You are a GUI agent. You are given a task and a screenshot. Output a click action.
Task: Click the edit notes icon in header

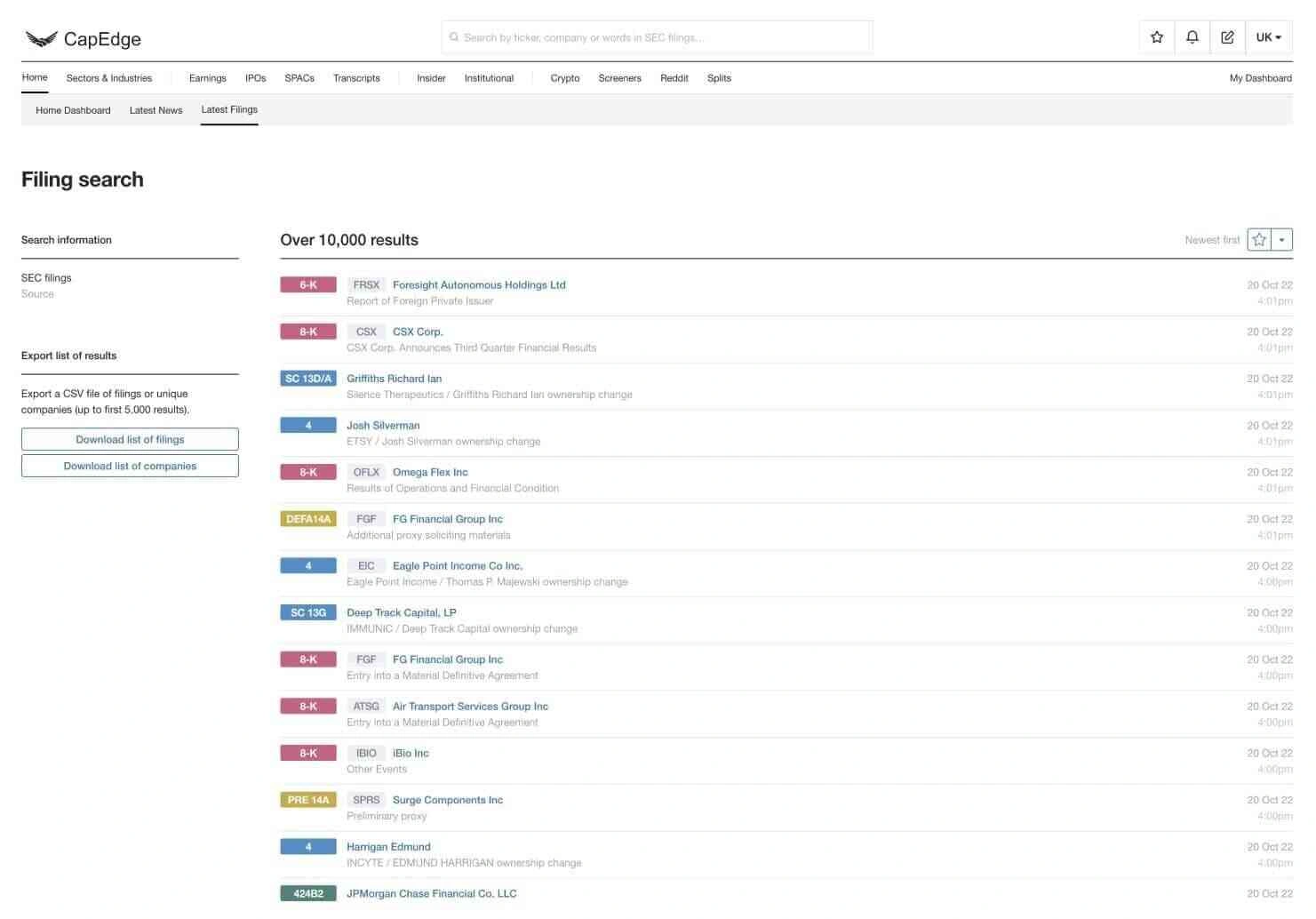click(x=1227, y=37)
